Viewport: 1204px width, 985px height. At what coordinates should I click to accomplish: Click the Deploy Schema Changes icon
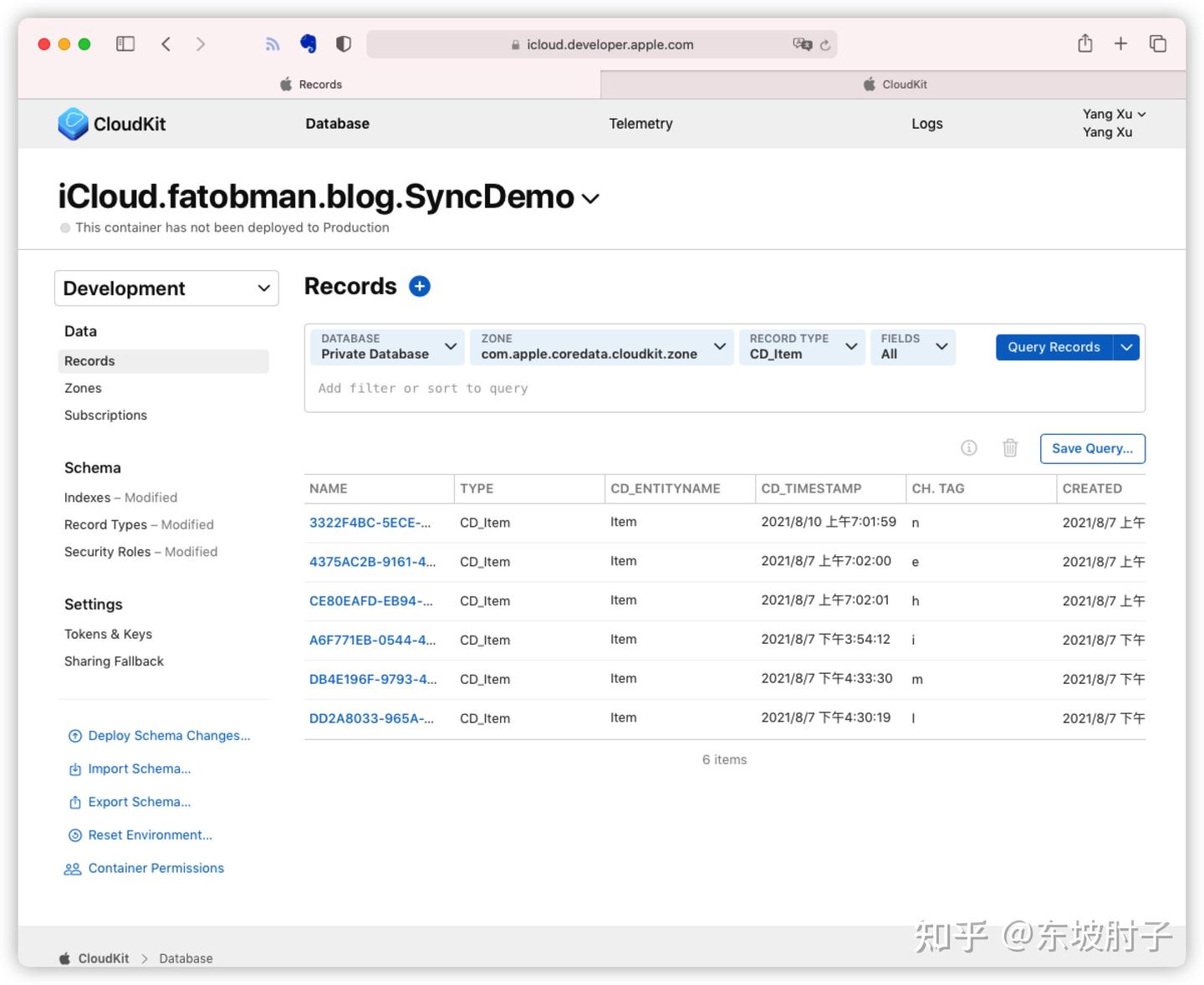(x=74, y=735)
